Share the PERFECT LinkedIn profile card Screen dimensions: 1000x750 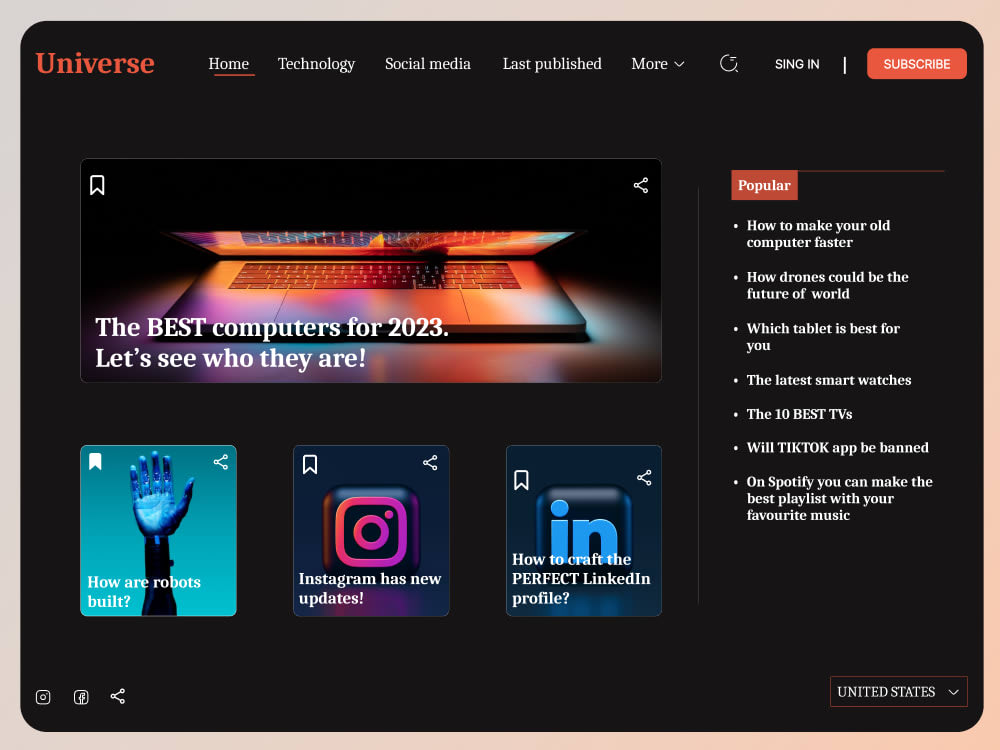pos(644,478)
